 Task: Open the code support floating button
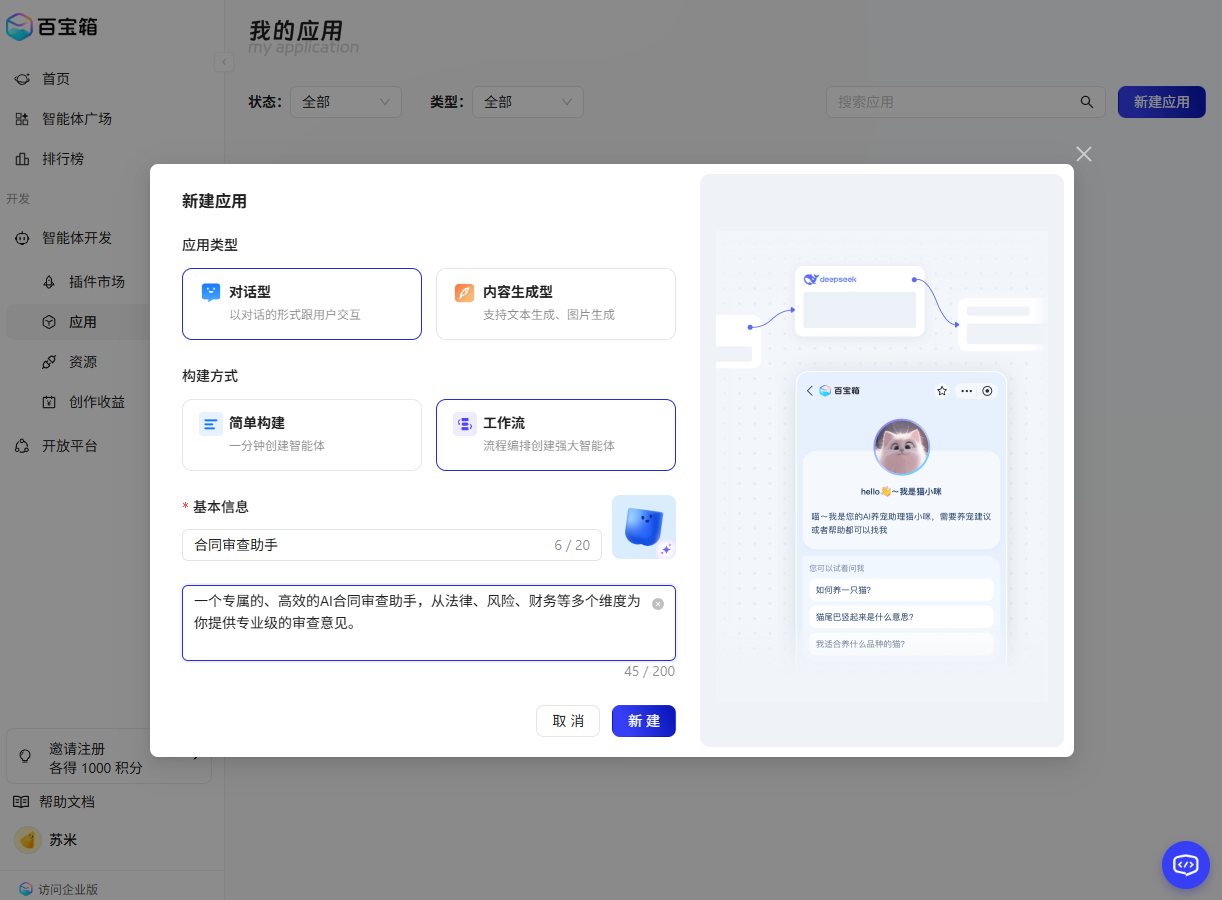(1185, 865)
